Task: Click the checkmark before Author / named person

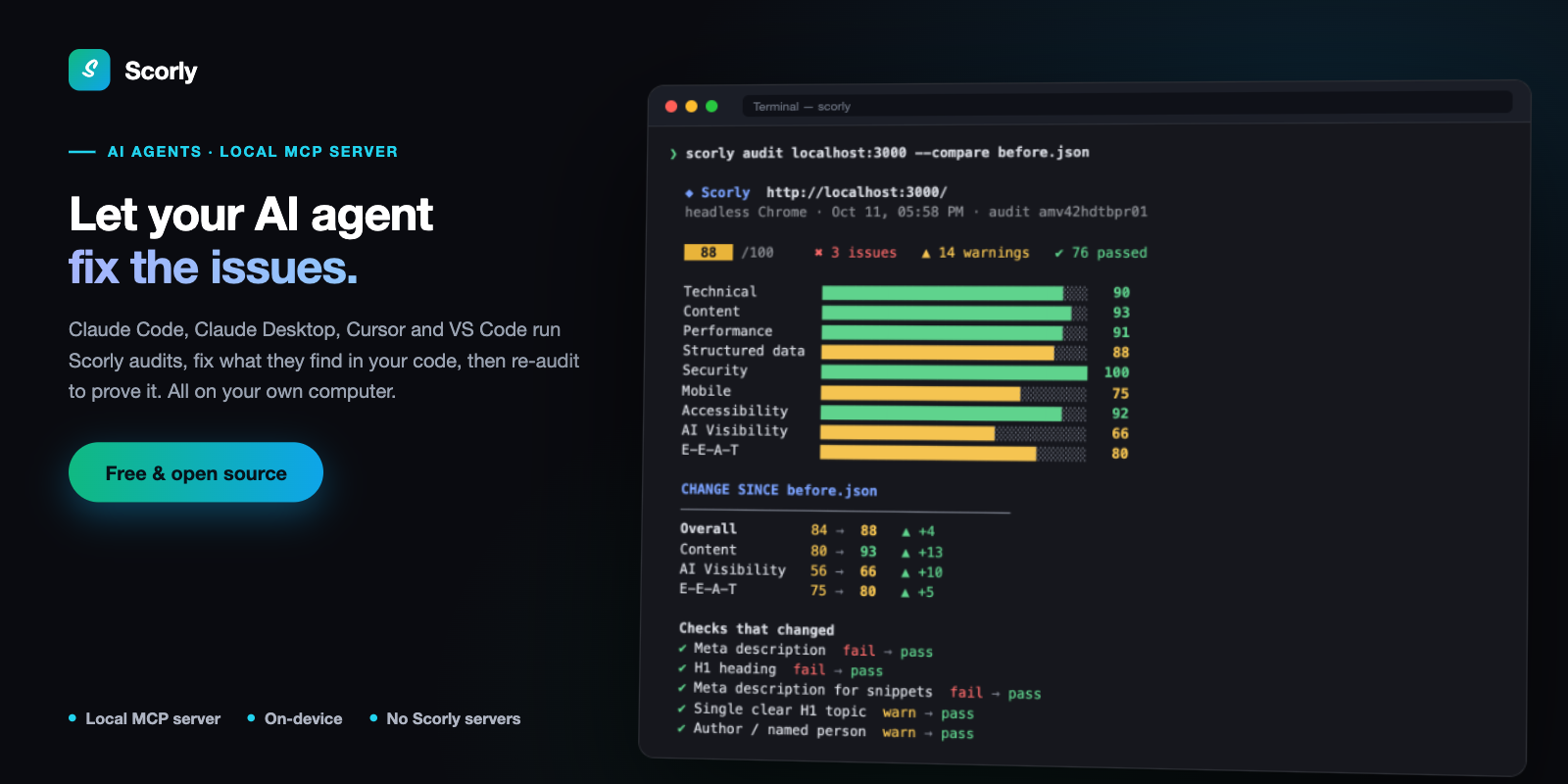Action: pyautogui.click(x=681, y=728)
